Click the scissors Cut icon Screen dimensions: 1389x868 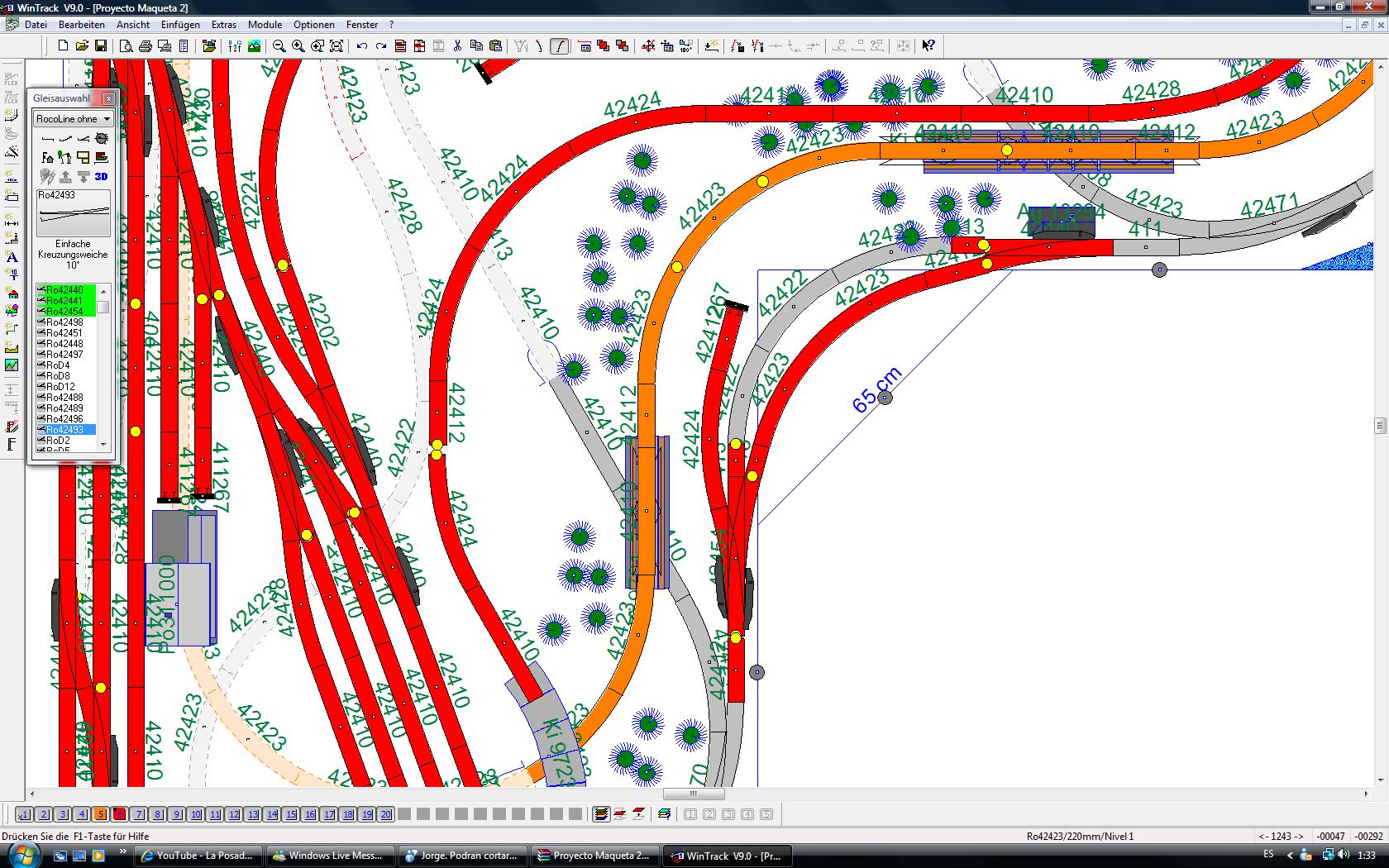point(457,46)
